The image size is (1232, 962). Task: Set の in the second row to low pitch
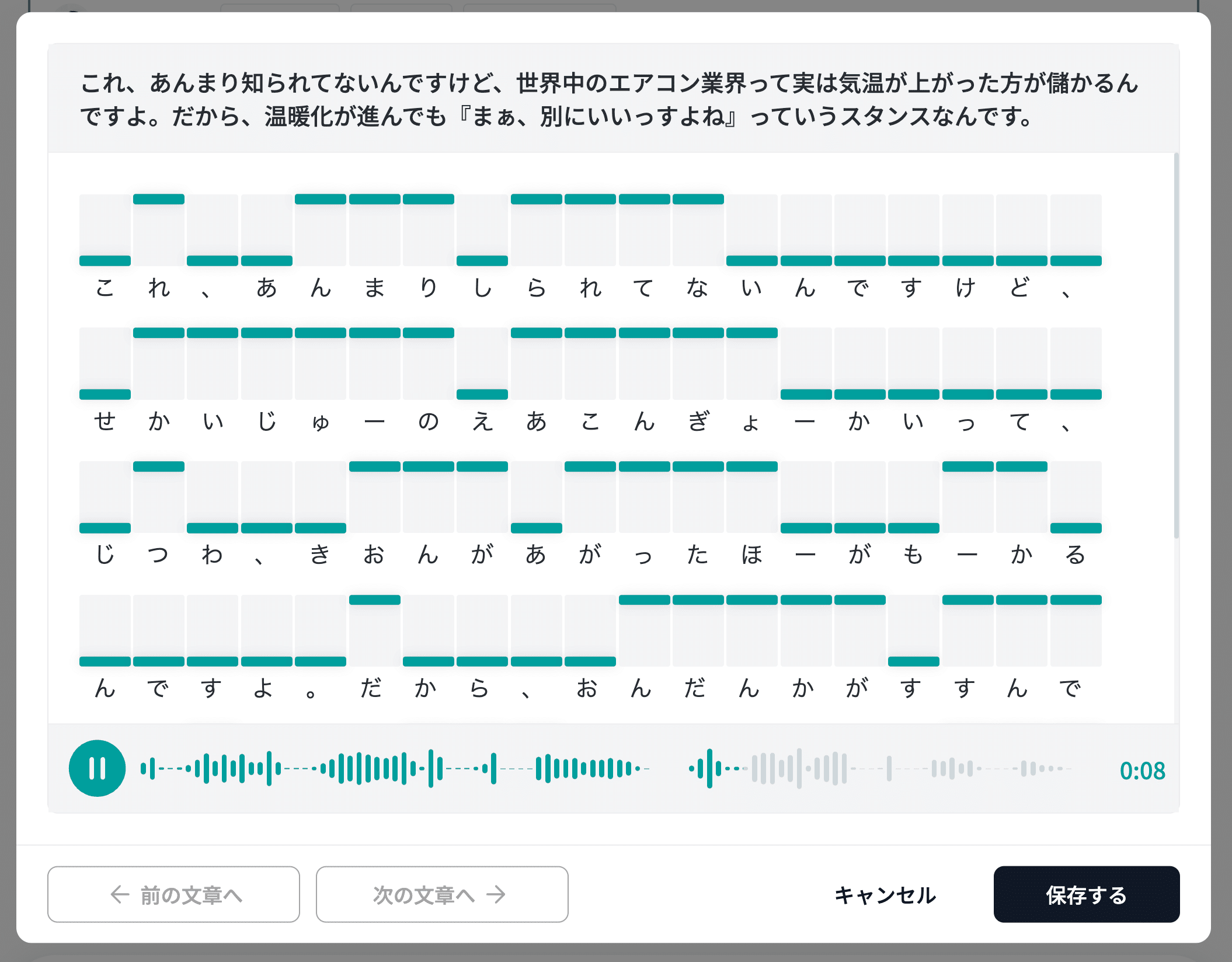(x=429, y=394)
